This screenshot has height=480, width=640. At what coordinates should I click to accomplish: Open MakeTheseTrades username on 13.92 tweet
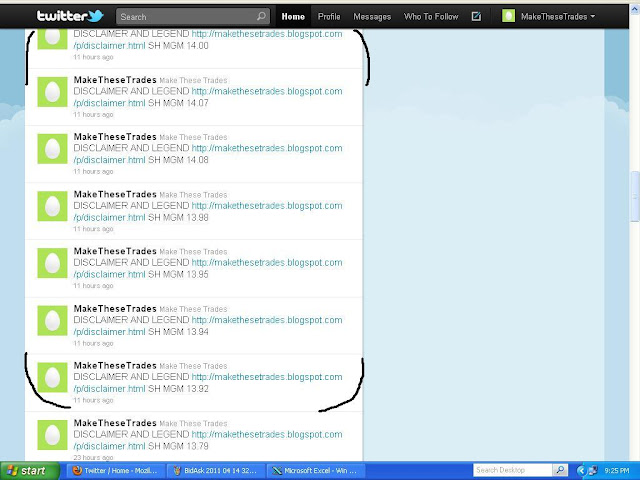[115, 365]
